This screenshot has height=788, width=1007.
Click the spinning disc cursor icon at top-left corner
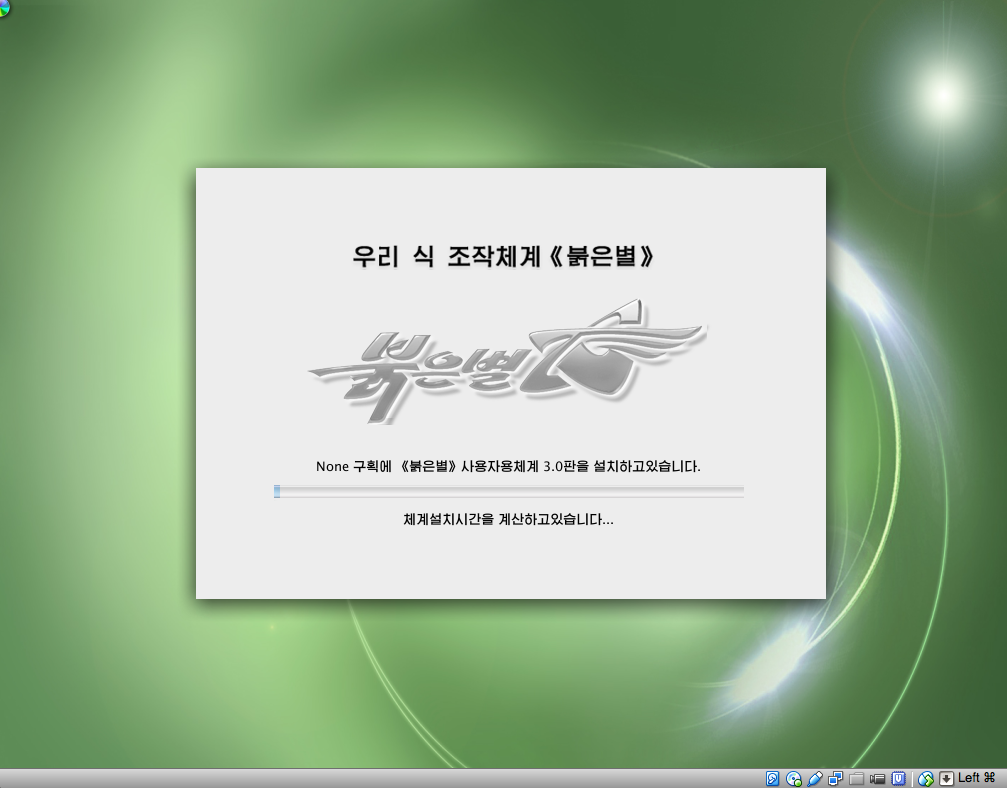pos(4,8)
